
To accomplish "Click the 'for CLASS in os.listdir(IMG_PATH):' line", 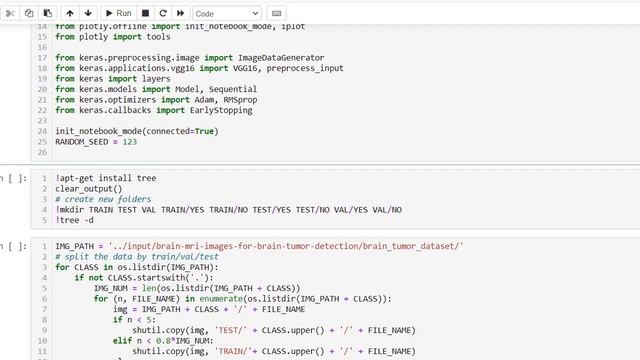I will click(x=137, y=267).
